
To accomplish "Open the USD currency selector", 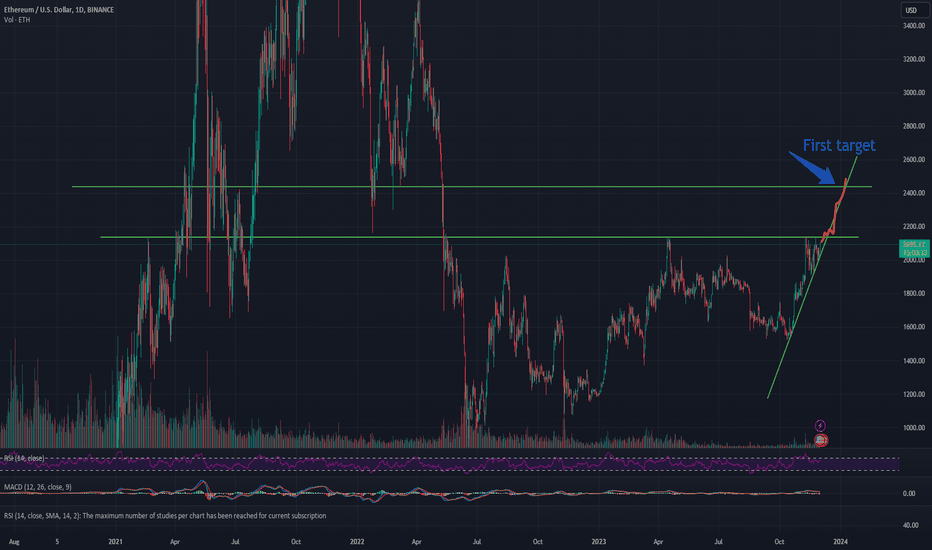I will [x=913, y=10].
